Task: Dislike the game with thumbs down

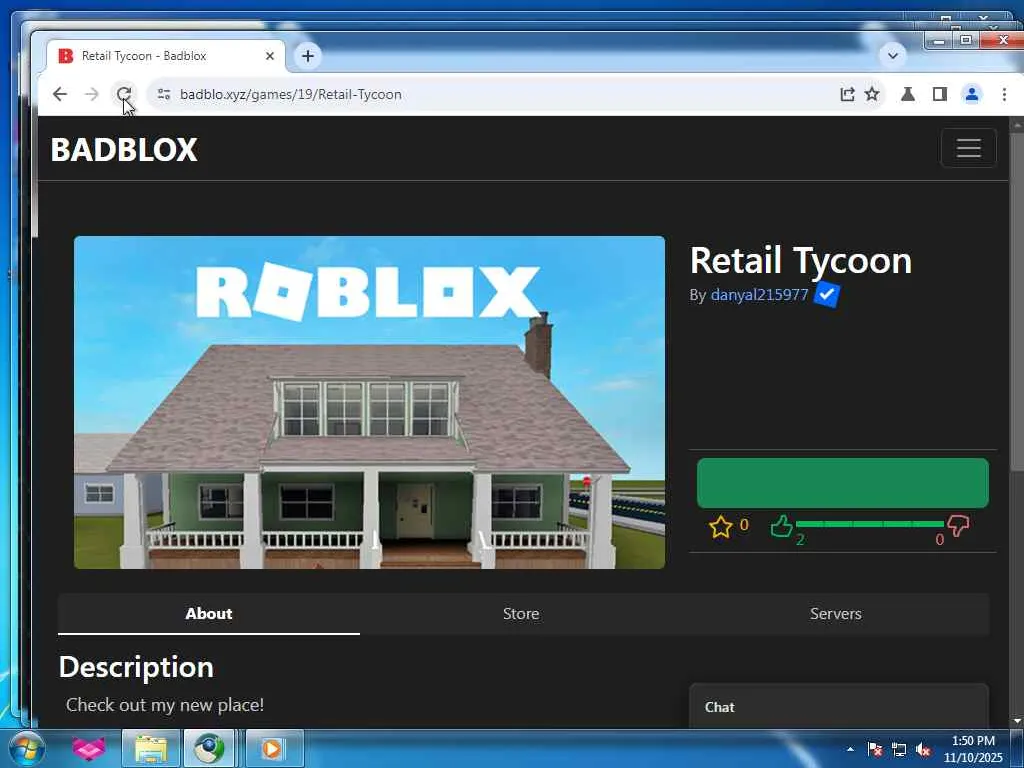Action: point(958,525)
